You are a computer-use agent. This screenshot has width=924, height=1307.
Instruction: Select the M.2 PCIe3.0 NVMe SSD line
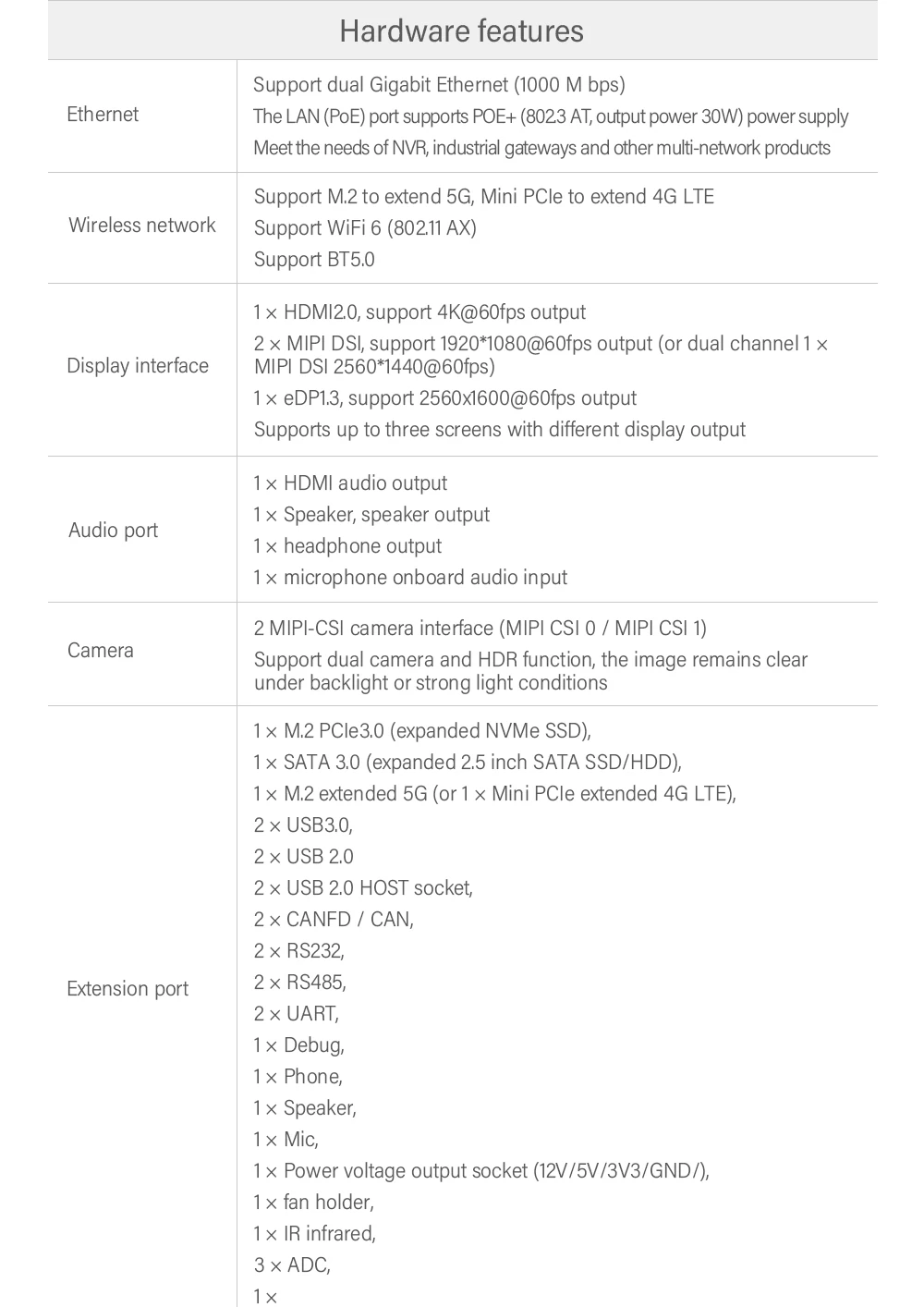click(x=421, y=731)
